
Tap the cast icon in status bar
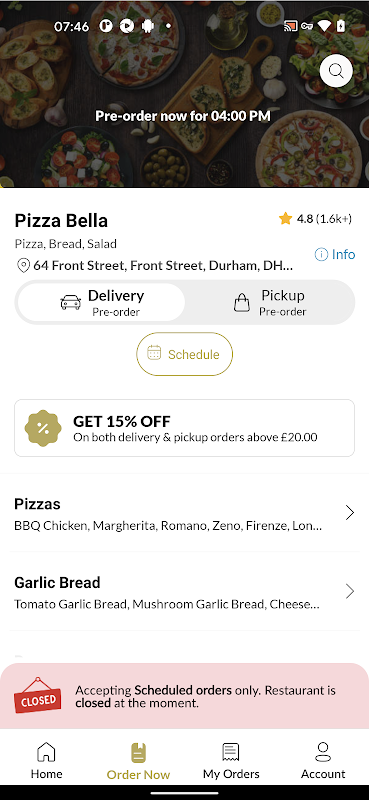click(x=290, y=26)
